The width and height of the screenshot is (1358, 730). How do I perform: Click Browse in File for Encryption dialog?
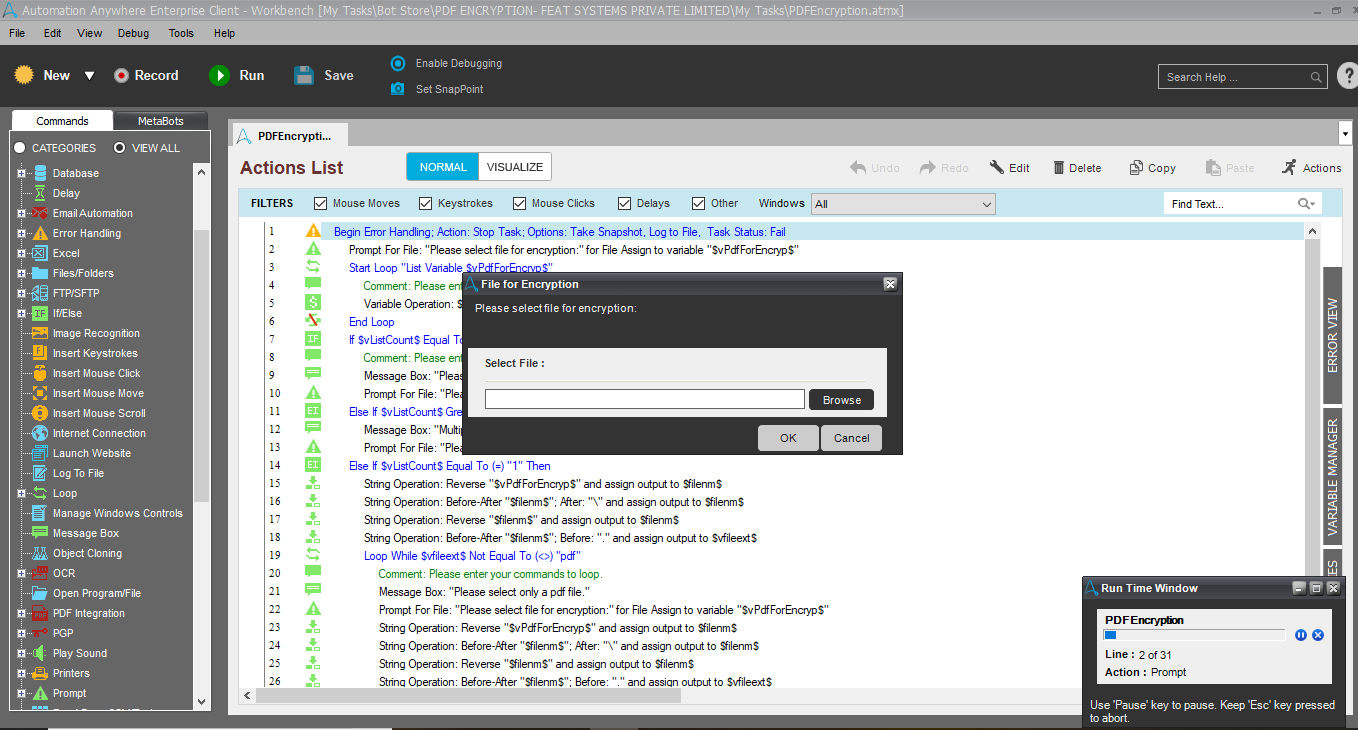click(841, 400)
